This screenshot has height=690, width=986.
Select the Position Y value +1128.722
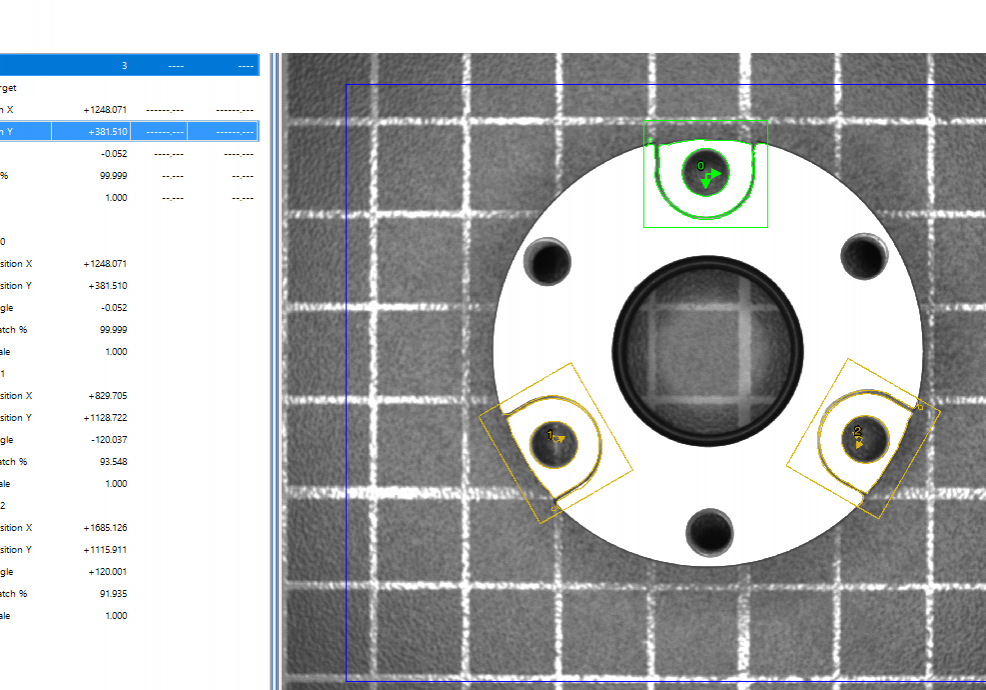[105, 418]
